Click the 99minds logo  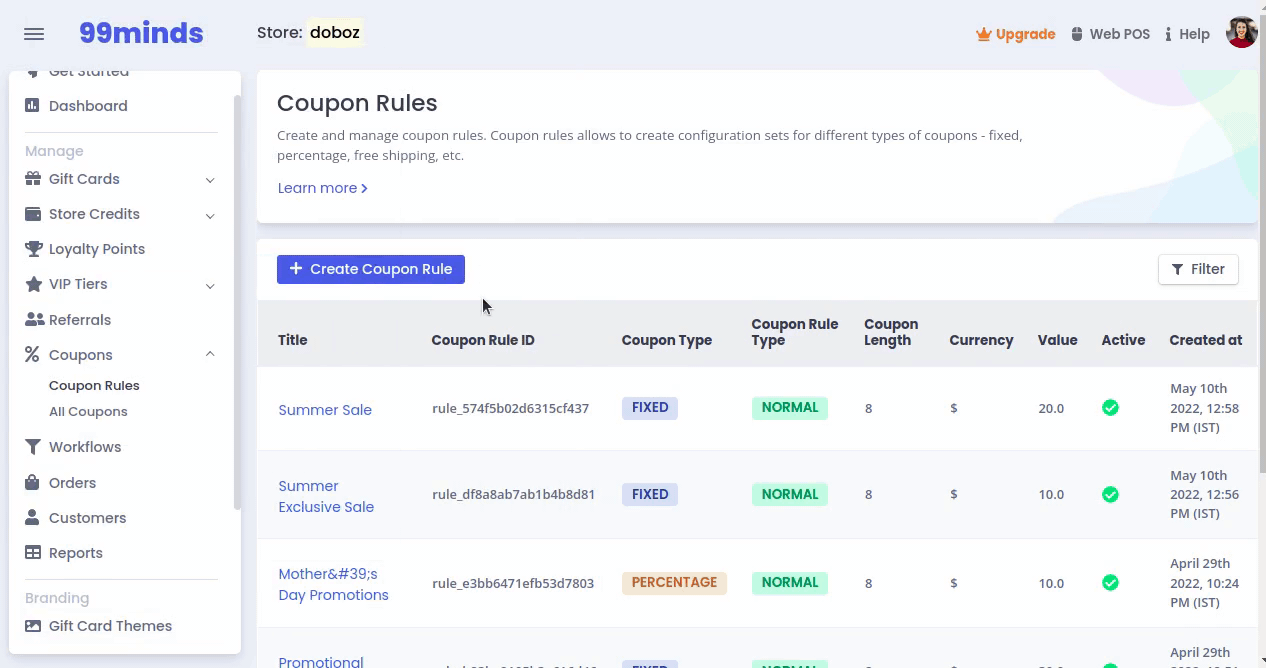pyautogui.click(x=141, y=33)
